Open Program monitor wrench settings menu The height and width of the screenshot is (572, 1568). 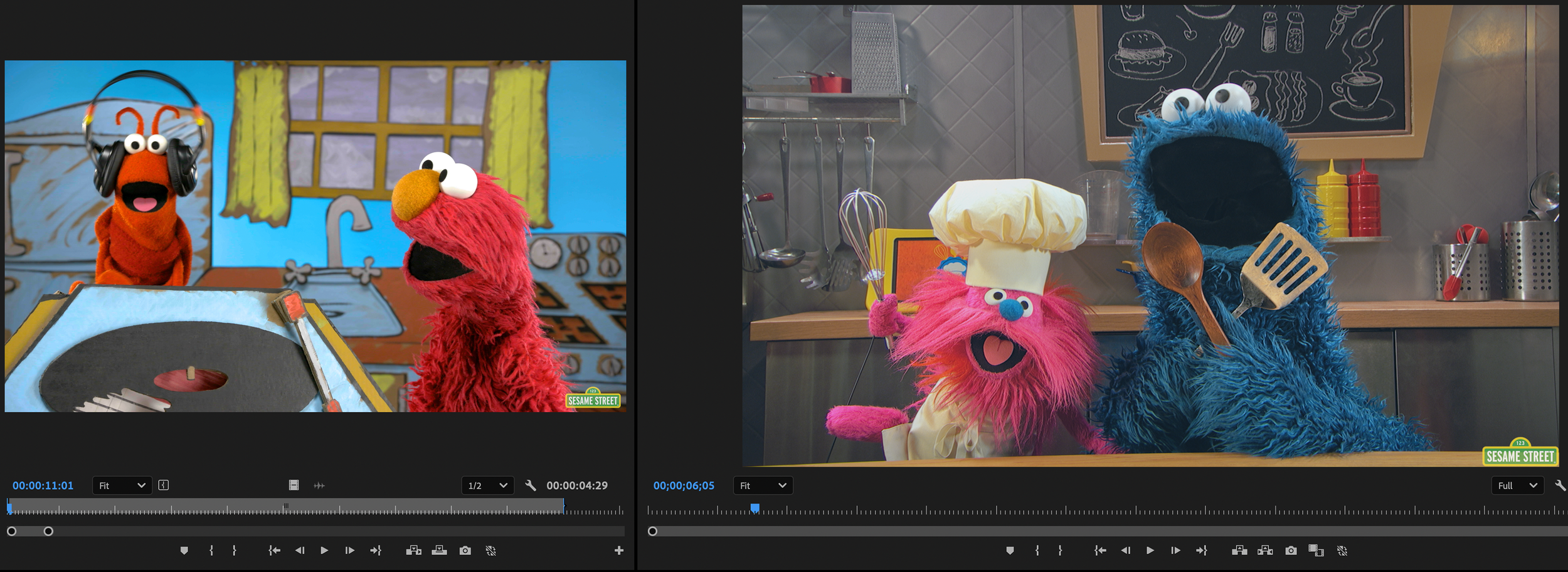point(1560,485)
